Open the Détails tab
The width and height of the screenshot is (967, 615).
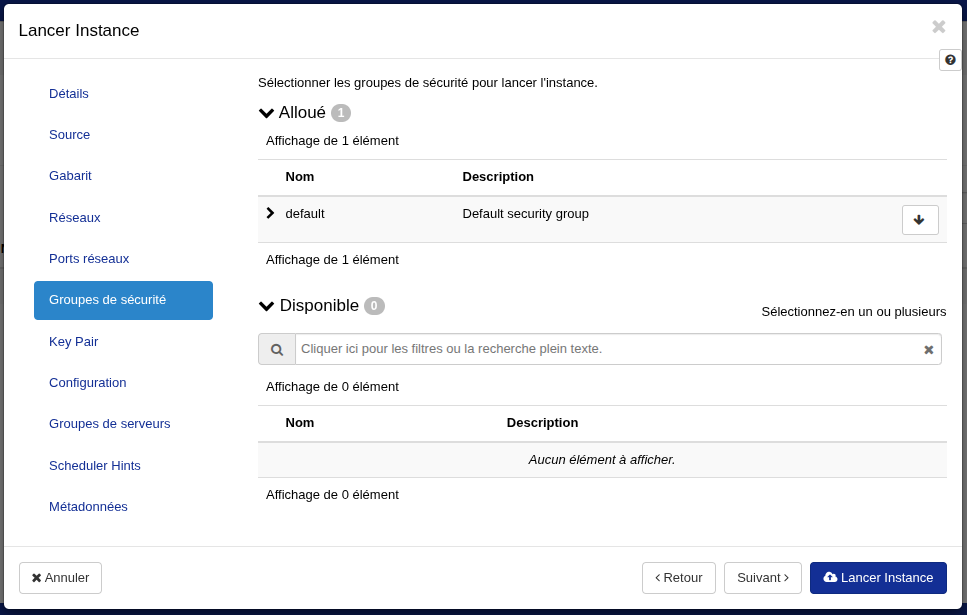click(x=69, y=94)
